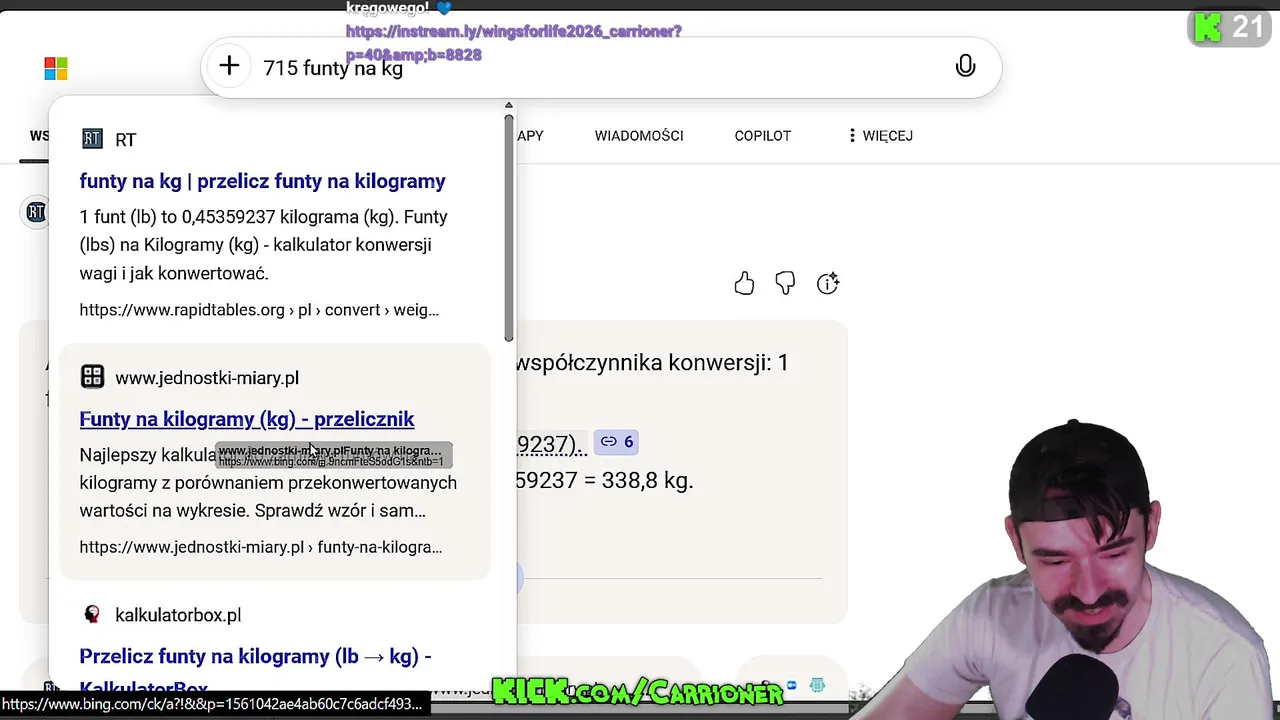The width and height of the screenshot is (1280, 720).
Task: Click the scroll up arrow of sources panel
Action: pyautogui.click(x=508, y=105)
